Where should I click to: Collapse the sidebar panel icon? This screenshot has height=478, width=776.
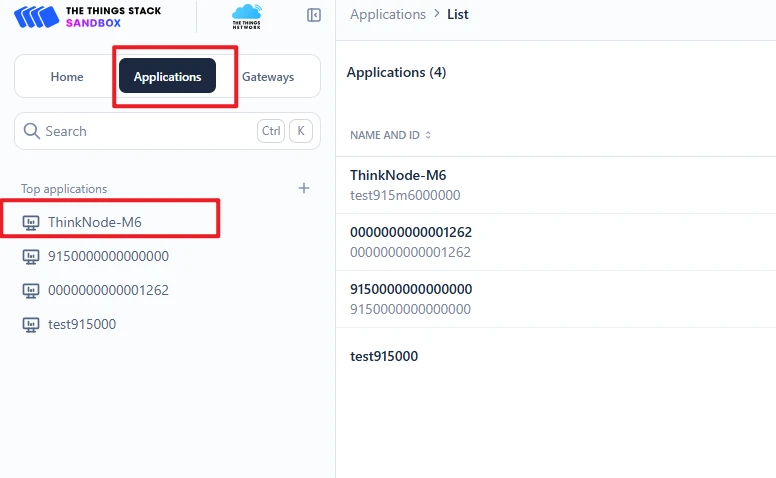(x=314, y=15)
